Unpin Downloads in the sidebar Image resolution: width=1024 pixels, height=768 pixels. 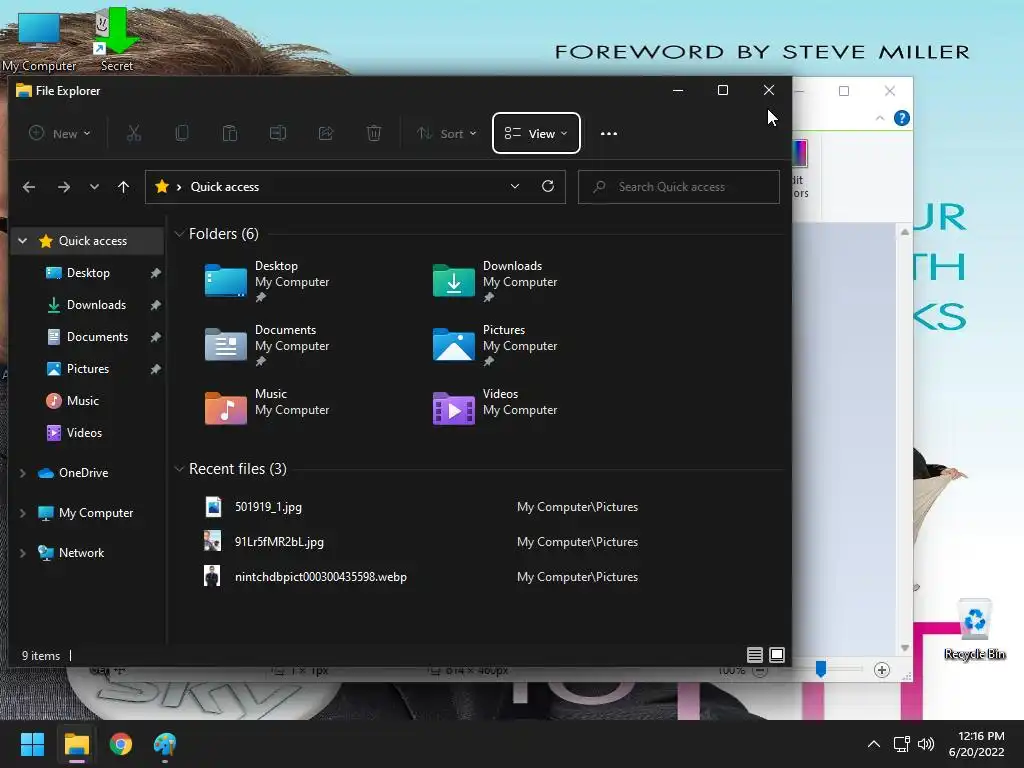(x=155, y=305)
